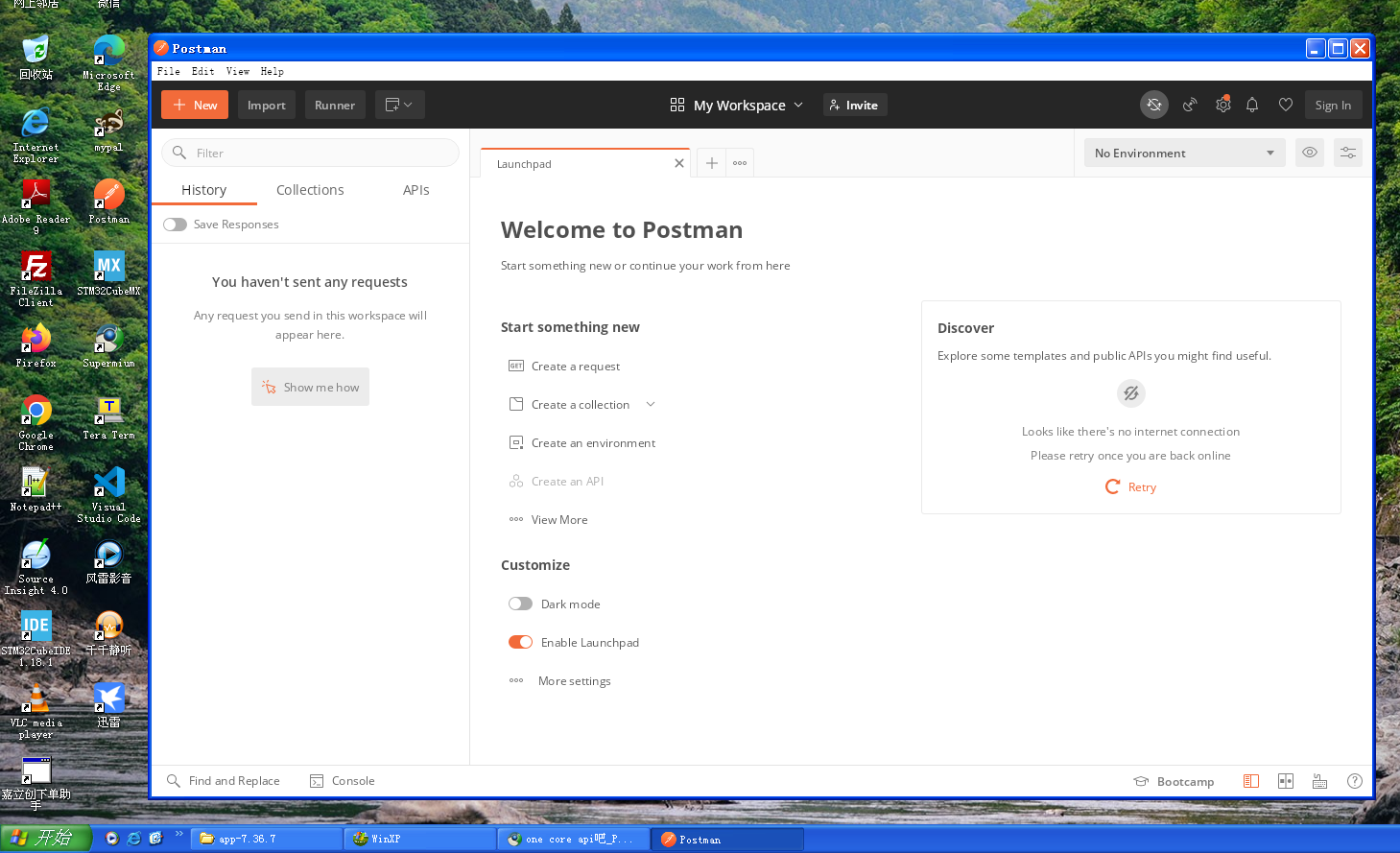Switch to the one core api taskbar item

pos(573,839)
